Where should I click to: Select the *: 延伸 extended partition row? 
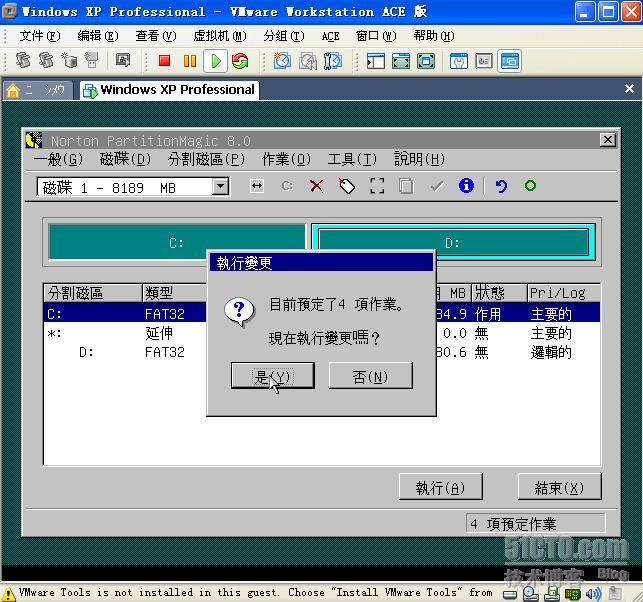click(322, 333)
